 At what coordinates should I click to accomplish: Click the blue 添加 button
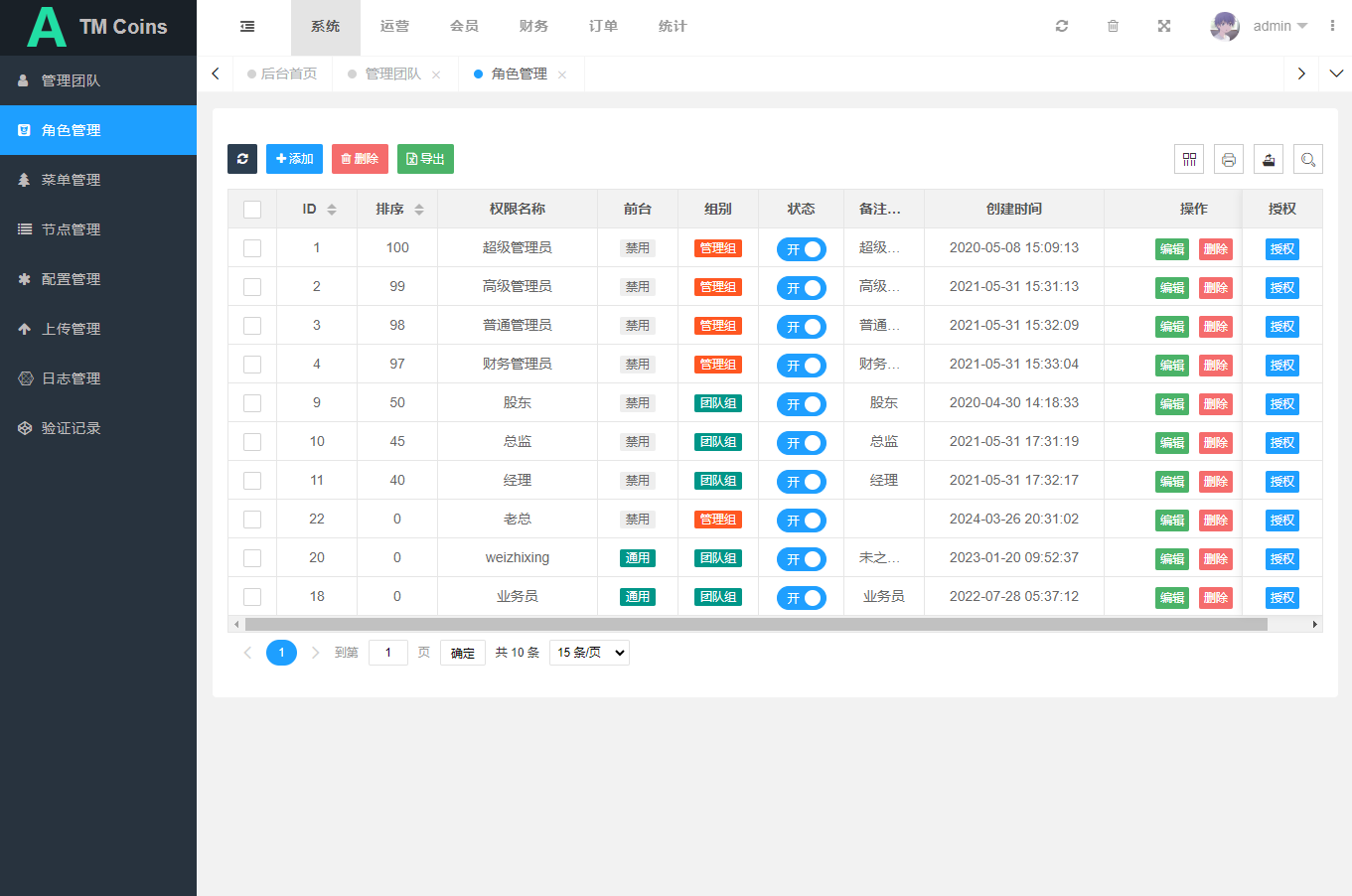[294, 159]
